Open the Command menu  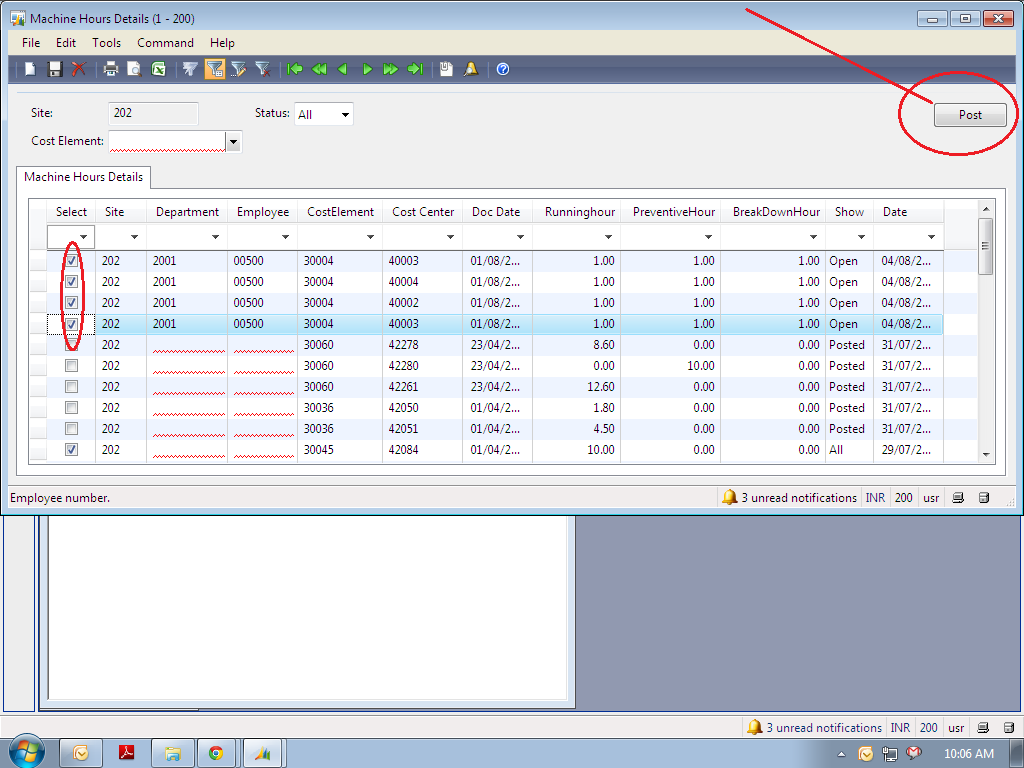tap(165, 42)
